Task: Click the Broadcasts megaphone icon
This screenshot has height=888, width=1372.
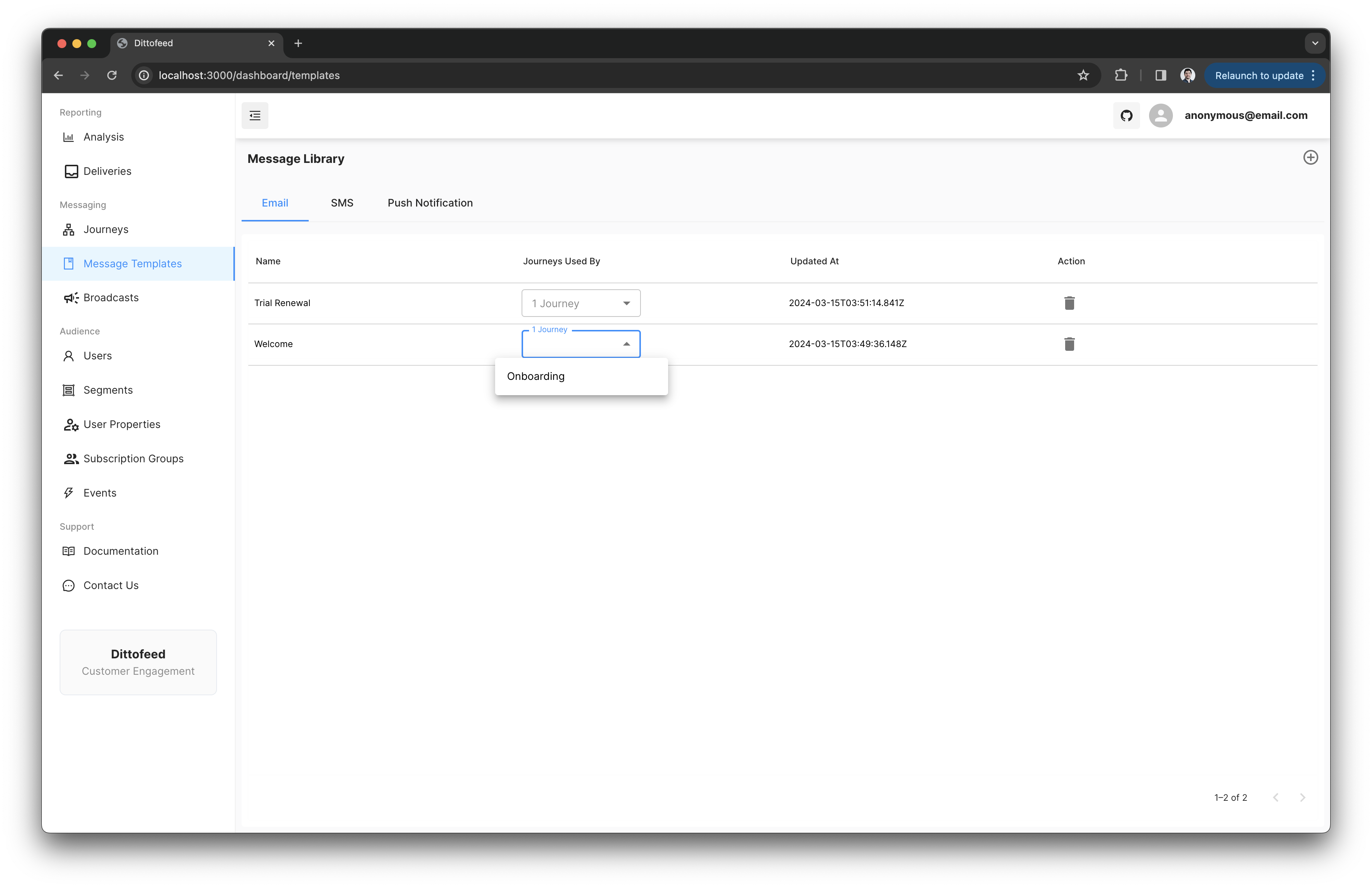Action: 71,298
